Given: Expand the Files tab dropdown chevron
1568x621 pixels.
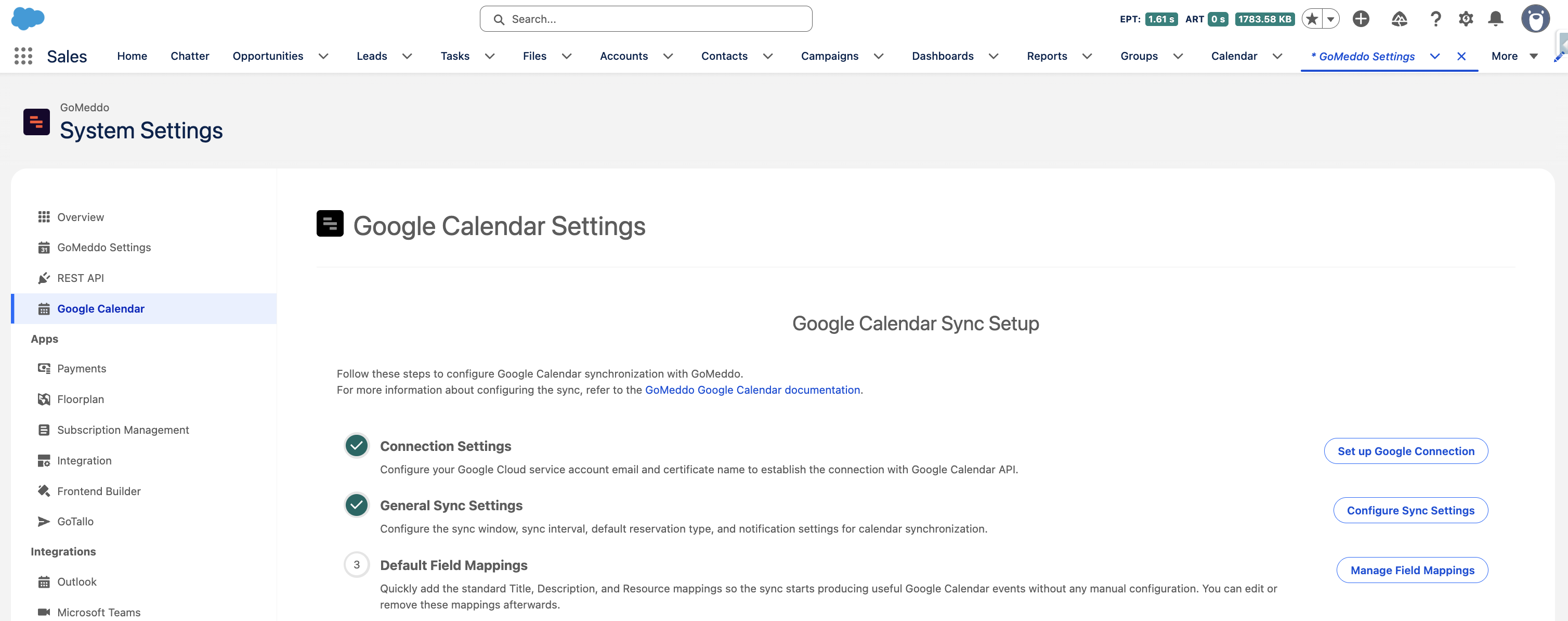Looking at the screenshot, I should pyautogui.click(x=567, y=56).
